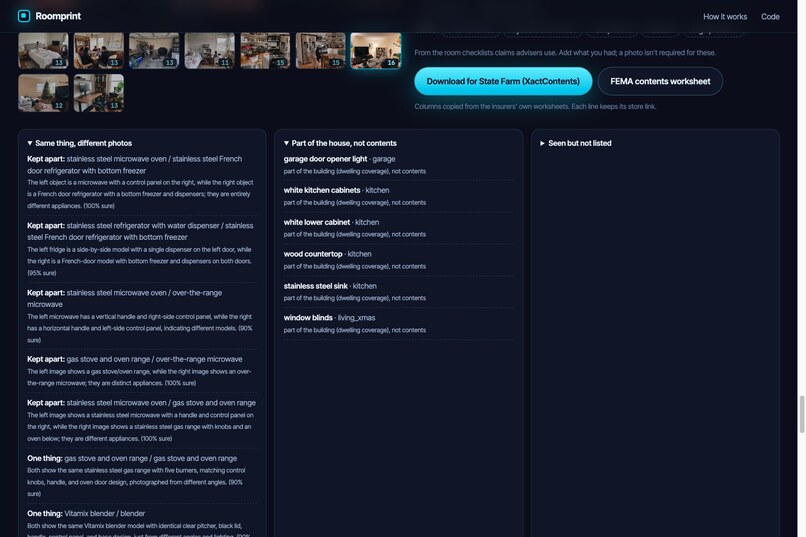Screen dimensions: 806x537
Task: Select the cluttered kitchen shelves photo thumbnail
Action: [265, 50]
